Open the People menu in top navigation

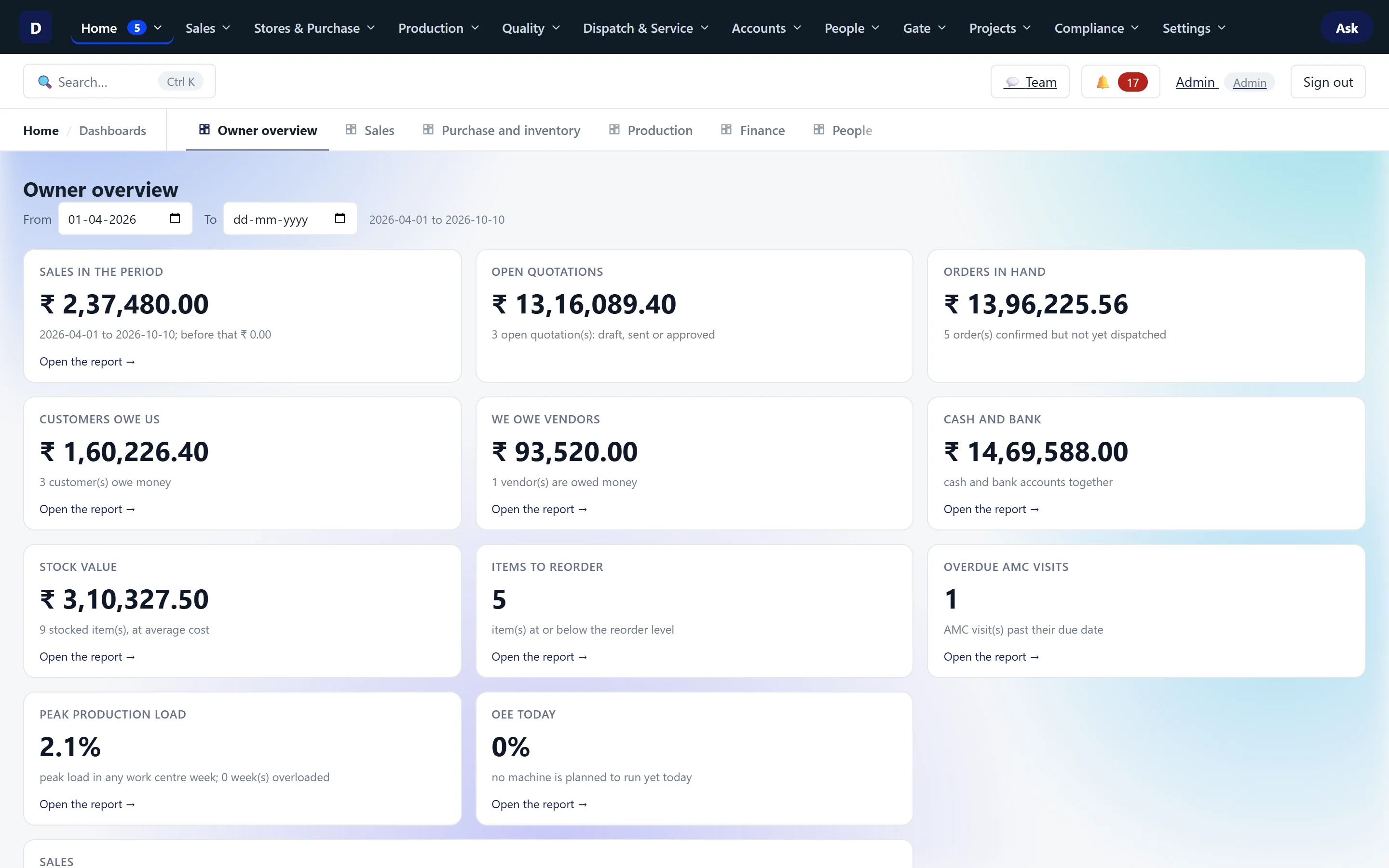(x=852, y=27)
